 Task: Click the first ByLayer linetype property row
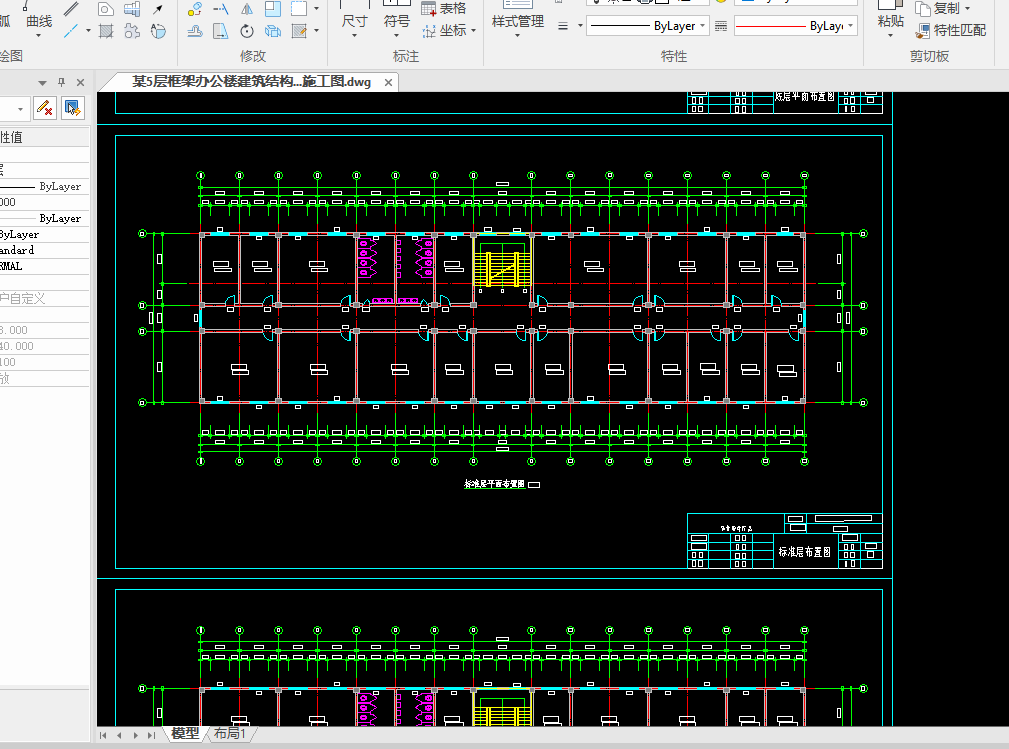tap(44, 187)
